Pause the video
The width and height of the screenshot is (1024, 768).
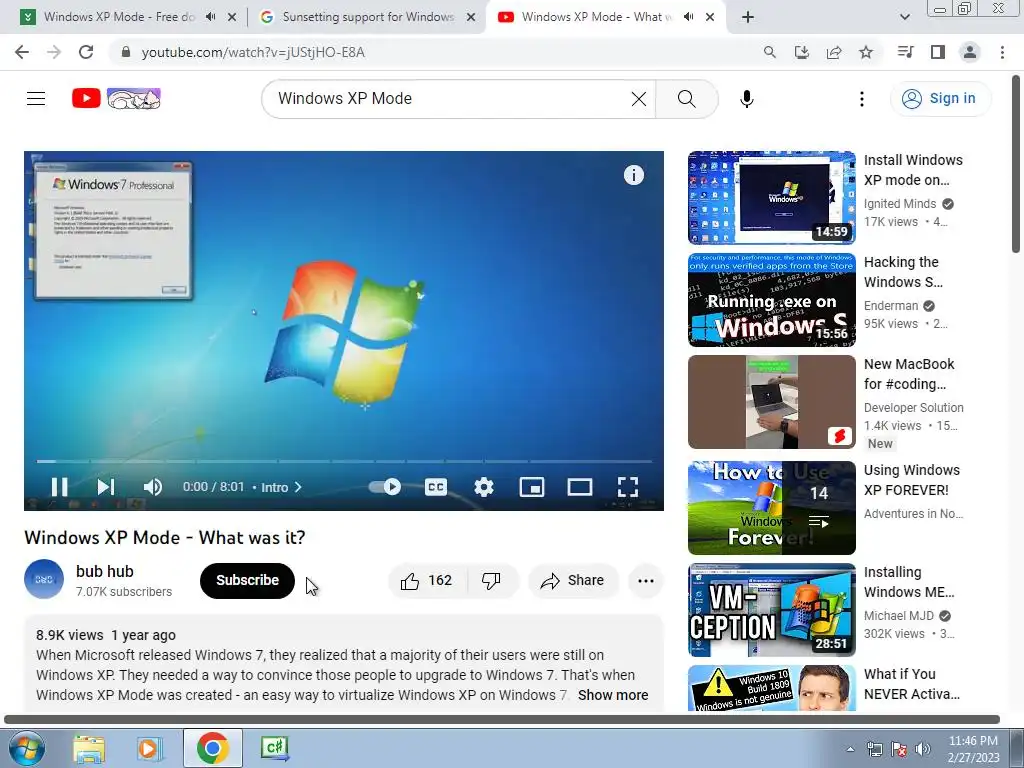point(59,487)
